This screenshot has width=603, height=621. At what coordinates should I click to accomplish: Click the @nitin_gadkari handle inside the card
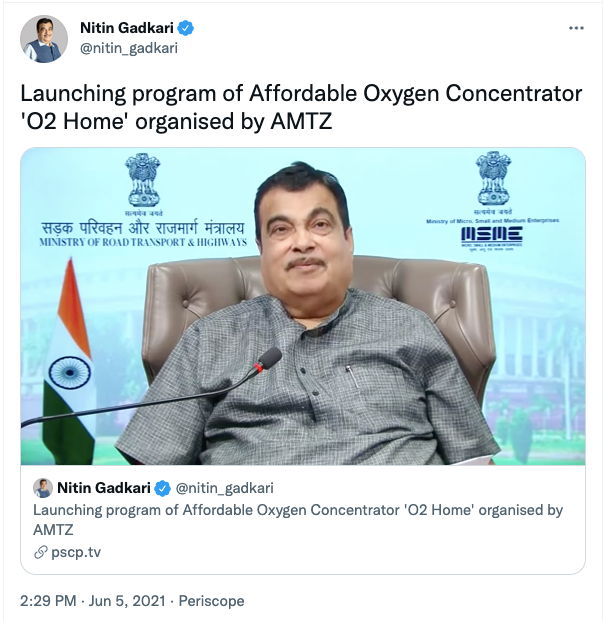tap(224, 488)
